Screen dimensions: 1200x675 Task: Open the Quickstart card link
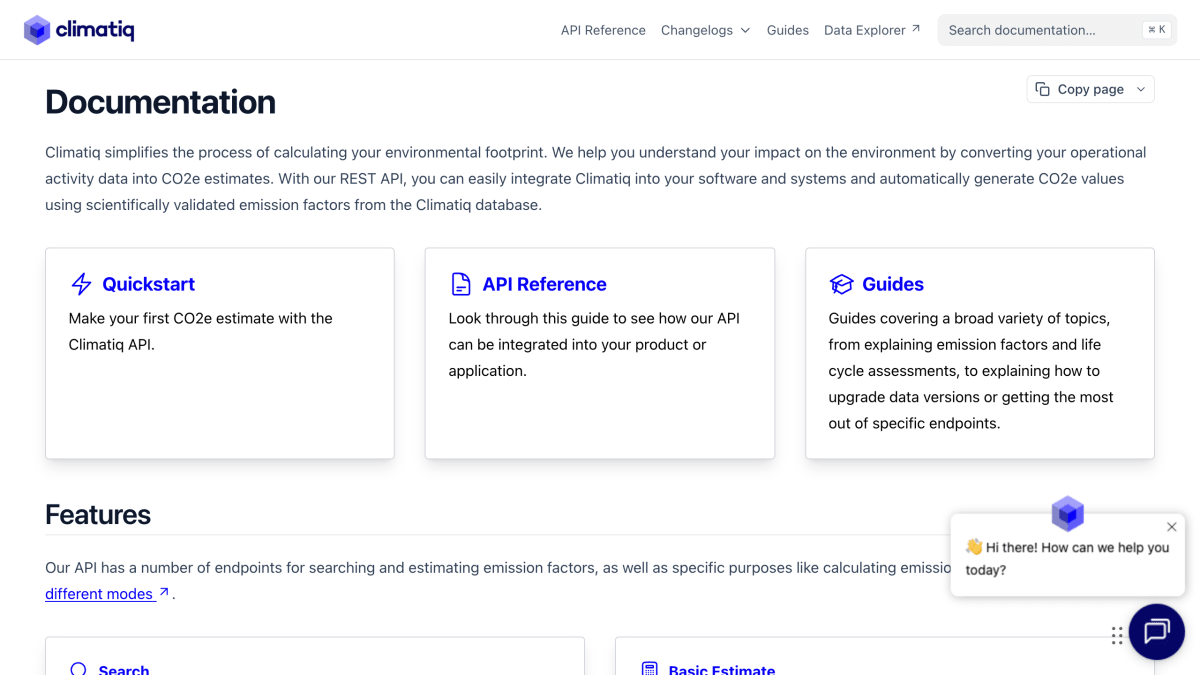[x=148, y=284]
